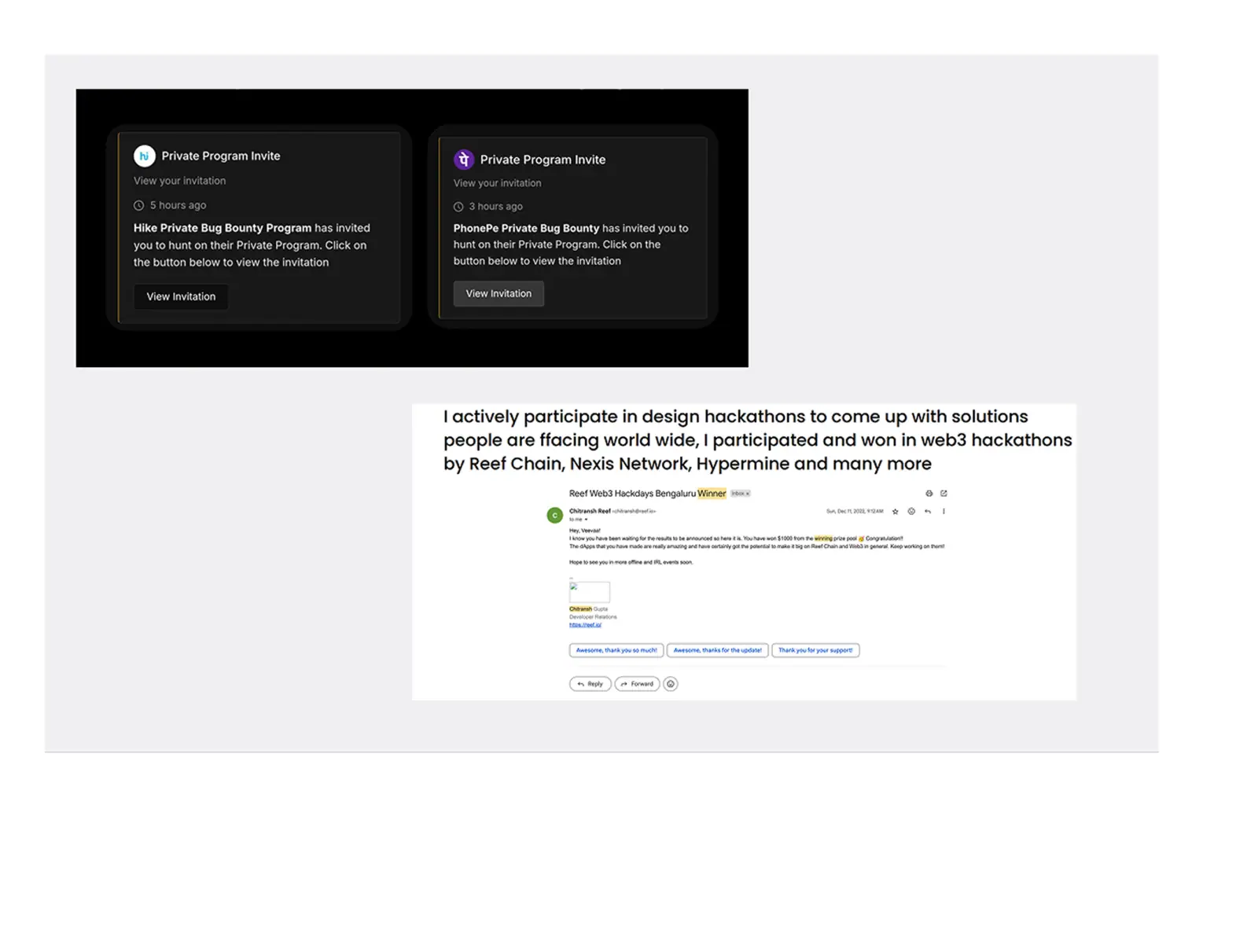Click 'PhonePe Private Bug Bounty' bold text
Image resolution: width=1258 pixels, height=952 pixels.
pyautogui.click(x=526, y=228)
